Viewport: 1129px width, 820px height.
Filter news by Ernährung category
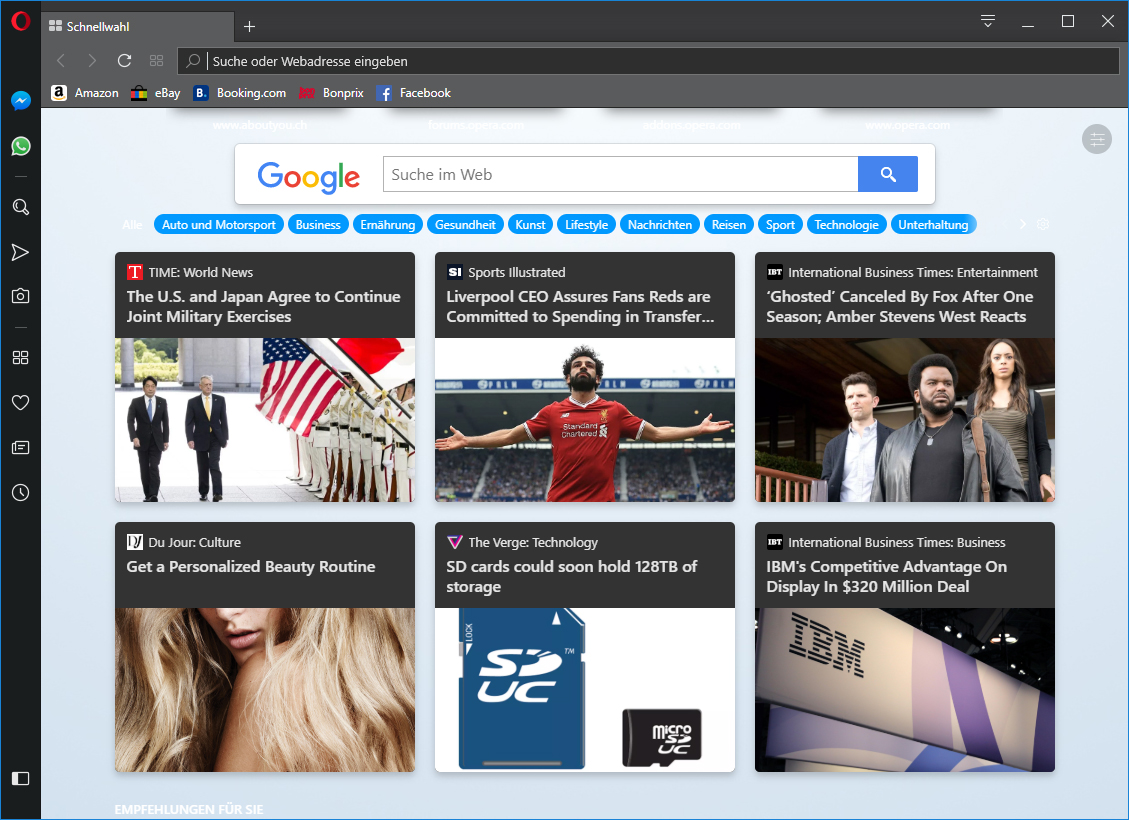(388, 225)
